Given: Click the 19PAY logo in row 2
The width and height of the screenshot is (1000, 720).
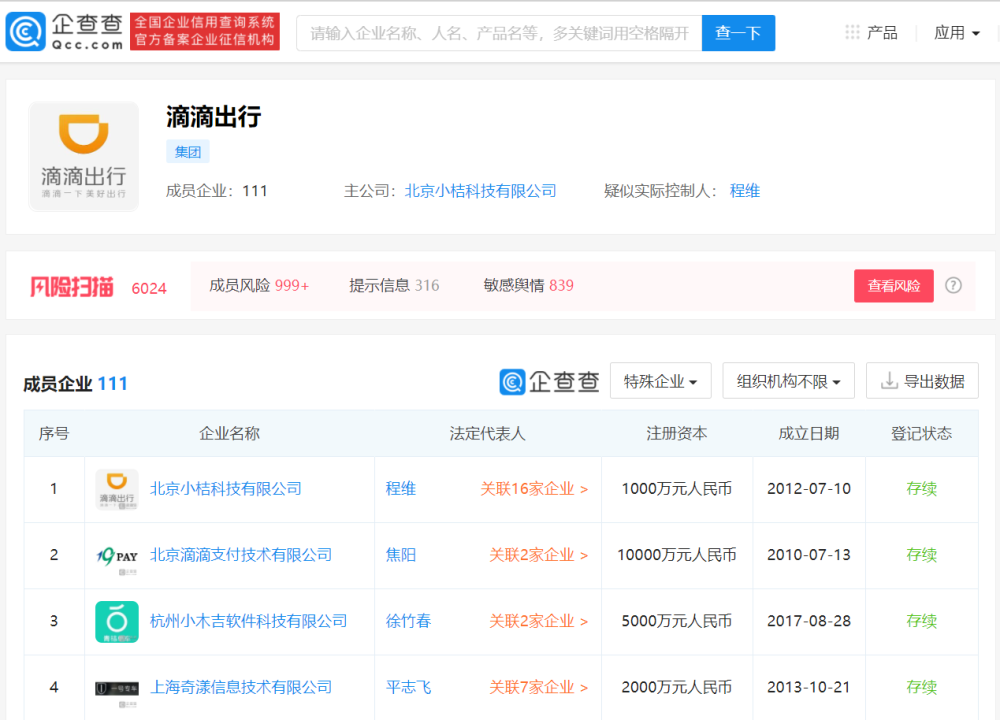Looking at the screenshot, I should click(x=117, y=555).
